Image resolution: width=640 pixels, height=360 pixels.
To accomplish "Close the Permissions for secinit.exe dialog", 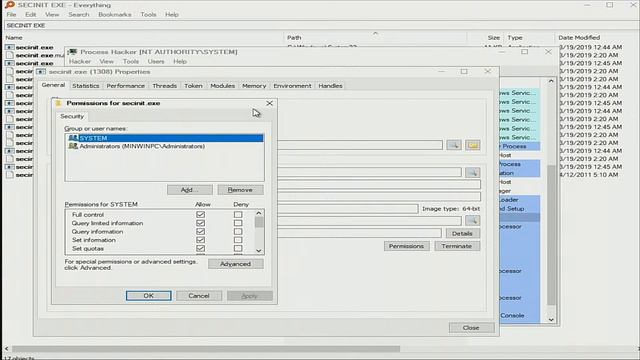I will (x=269, y=103).
